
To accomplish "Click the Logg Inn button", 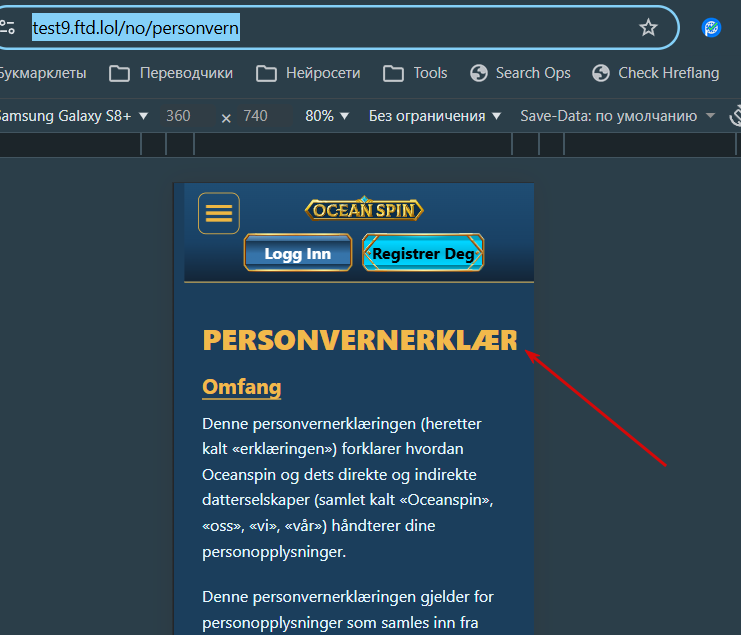I will tap(298, 253).
